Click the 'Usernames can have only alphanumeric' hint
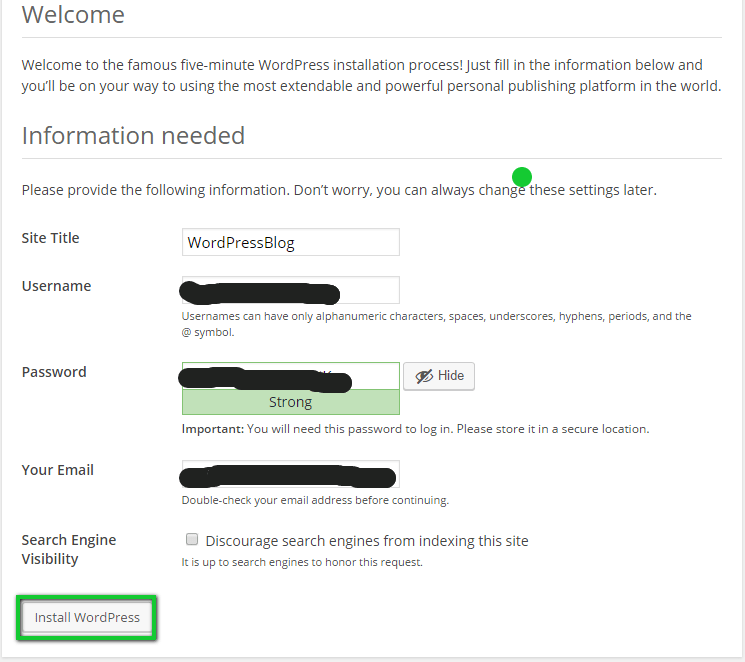 436,324
